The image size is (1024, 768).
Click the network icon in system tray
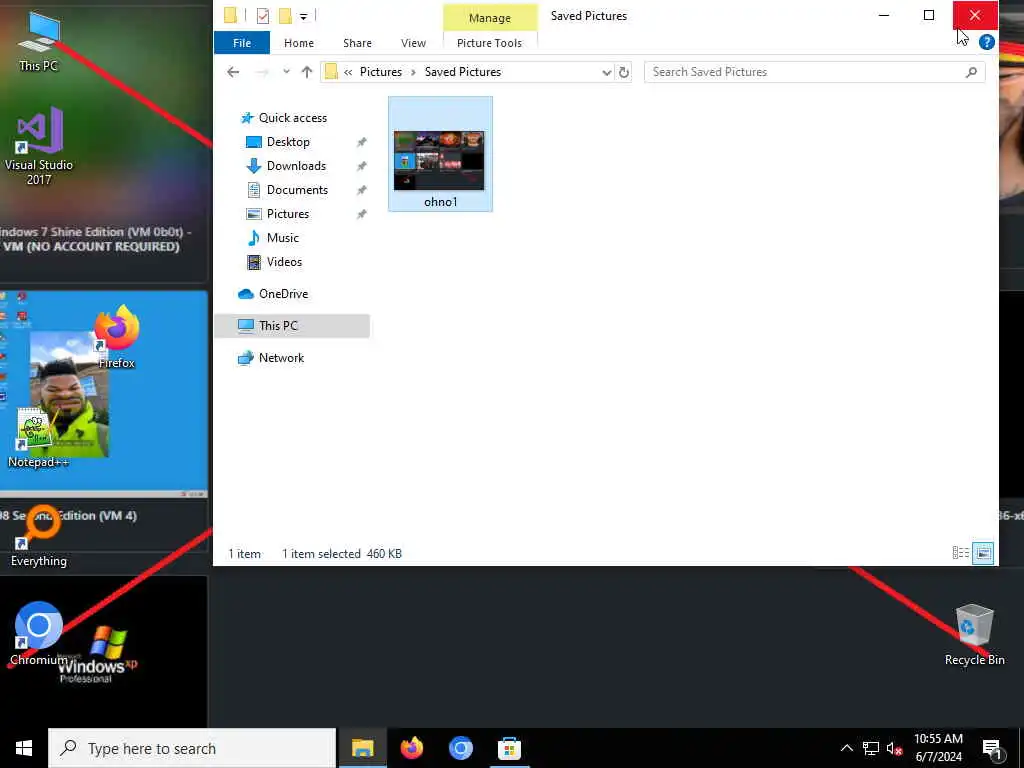pos(871,748)
